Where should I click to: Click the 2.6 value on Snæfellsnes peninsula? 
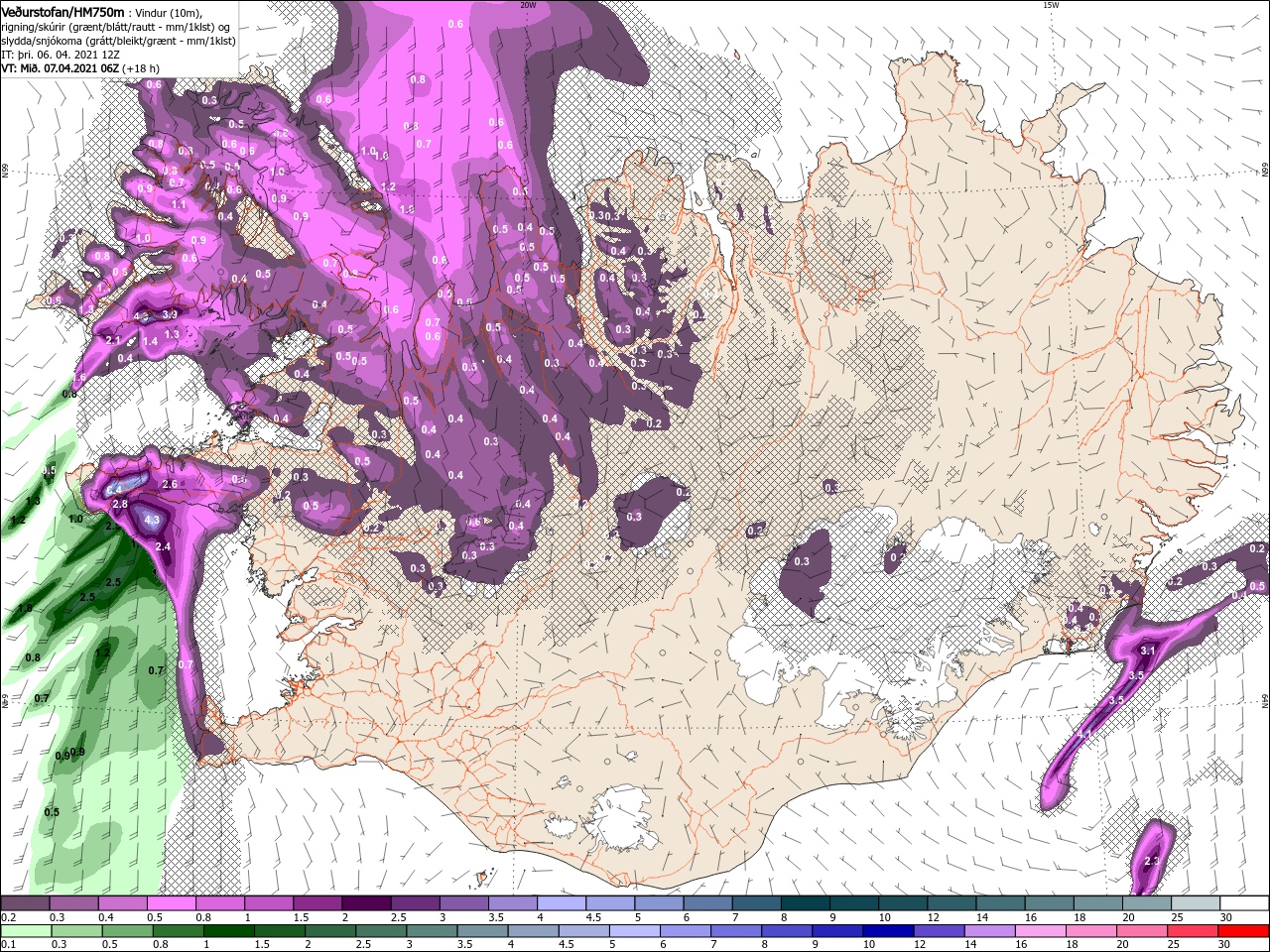coord(169,484)
